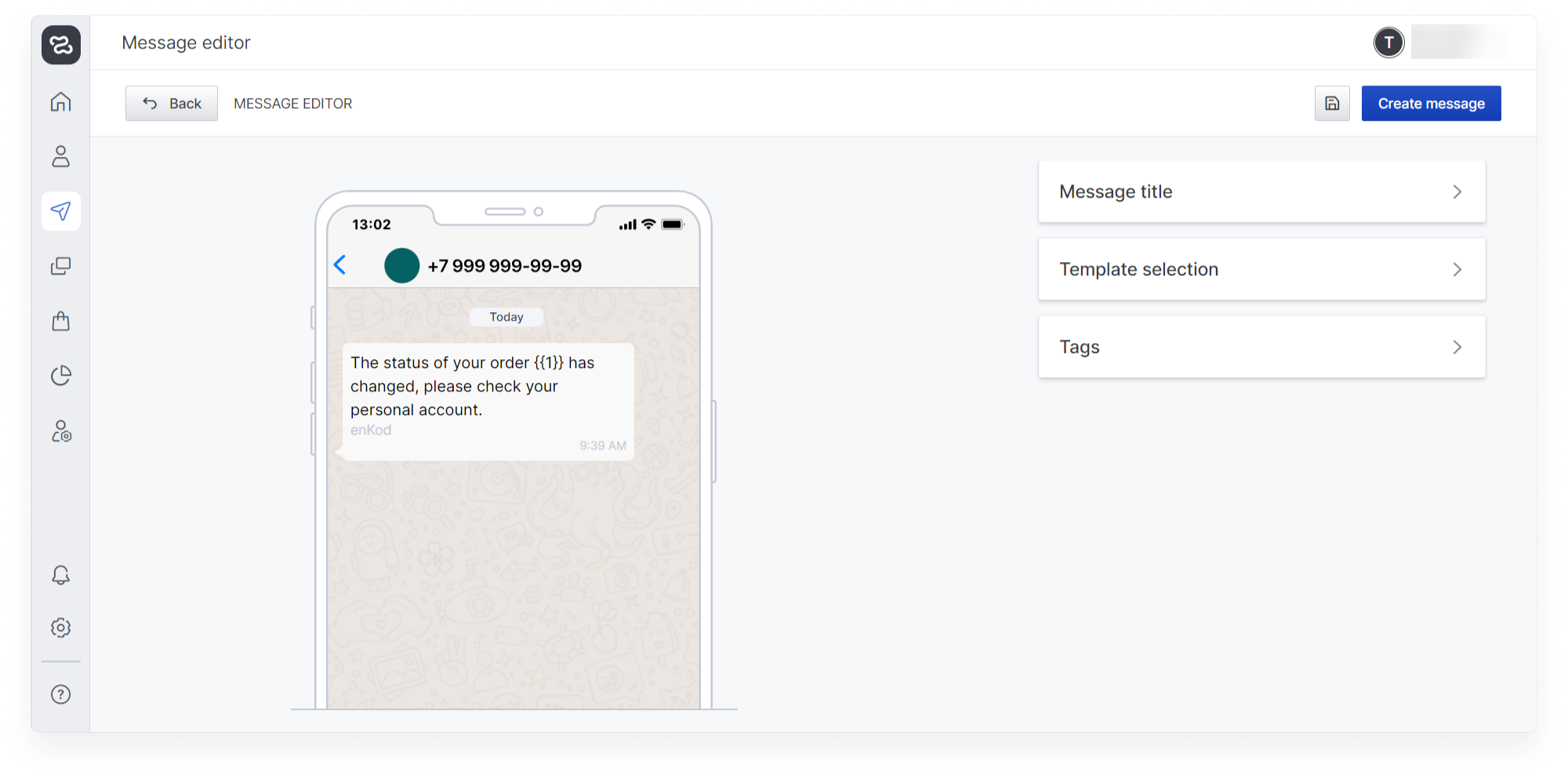Click the save floppy disk icon
Screen dimensions: 1568x779
pyautogui.click(x=1332, y=104)
